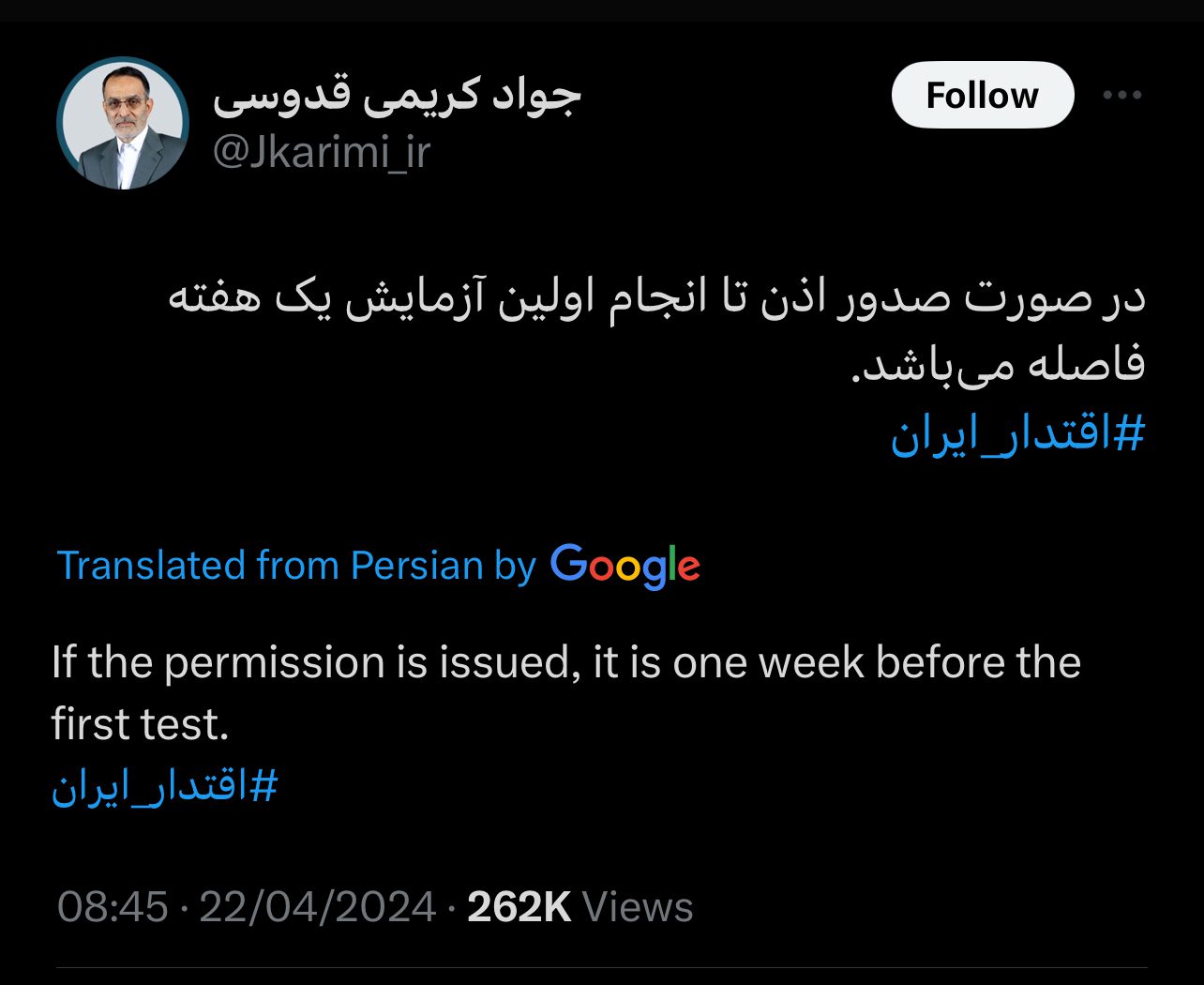1204x985 pixels.
Task: Click the 22/04/2024 date
Action: [317, 907]
